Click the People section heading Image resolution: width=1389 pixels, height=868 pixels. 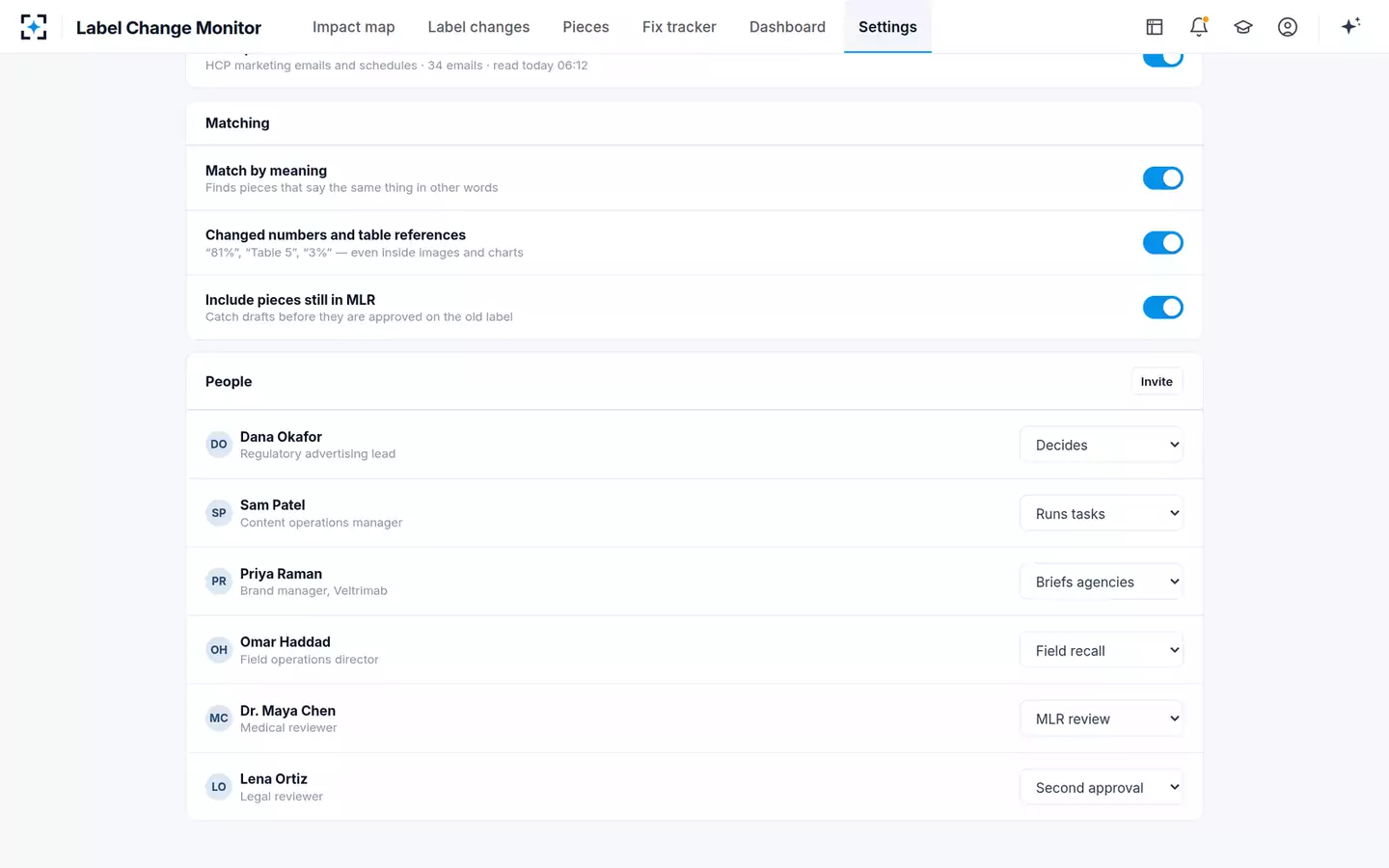click(x=229, y=382)
